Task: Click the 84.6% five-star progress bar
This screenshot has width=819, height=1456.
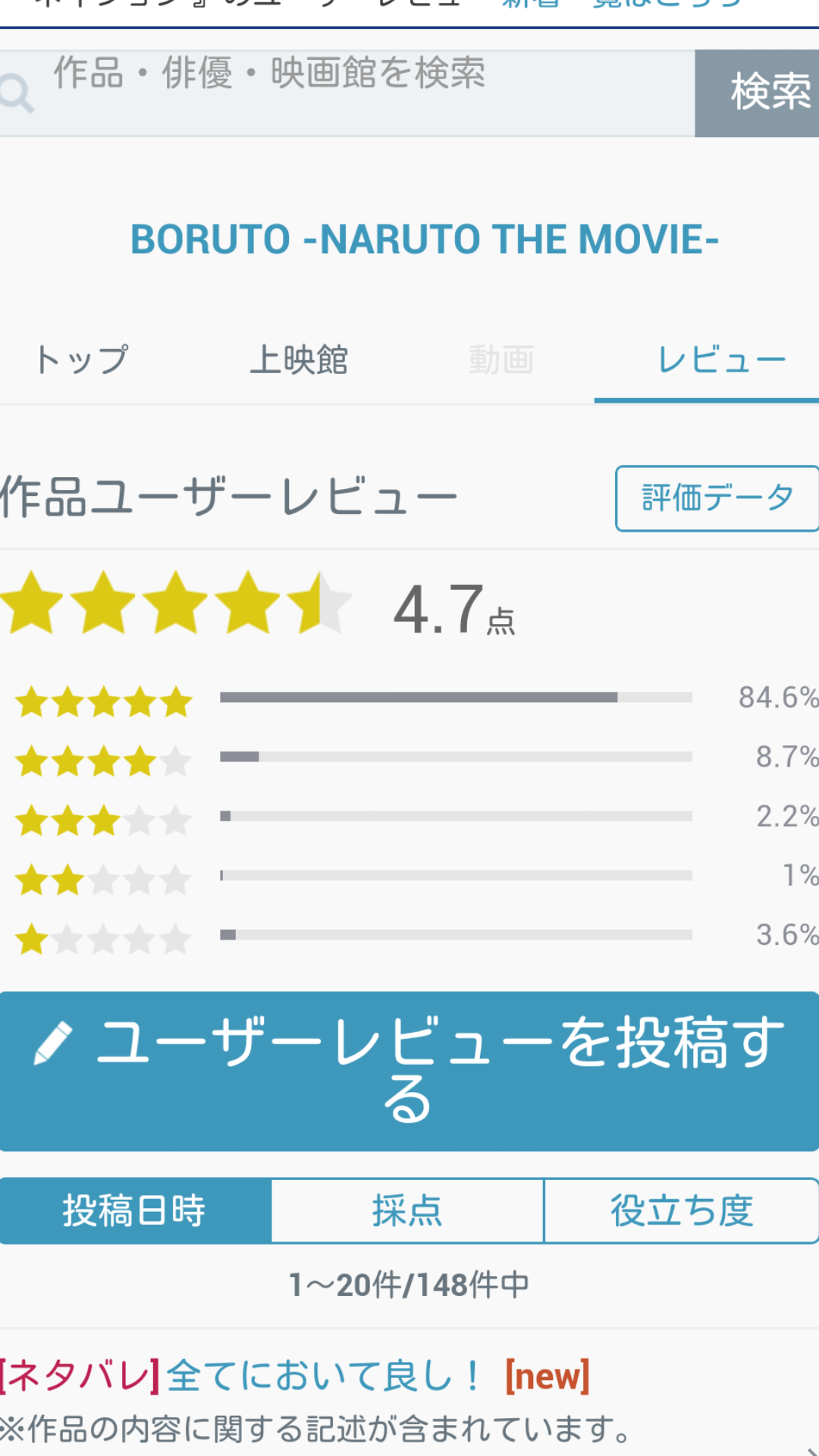Action: click(x=456, y=698)
